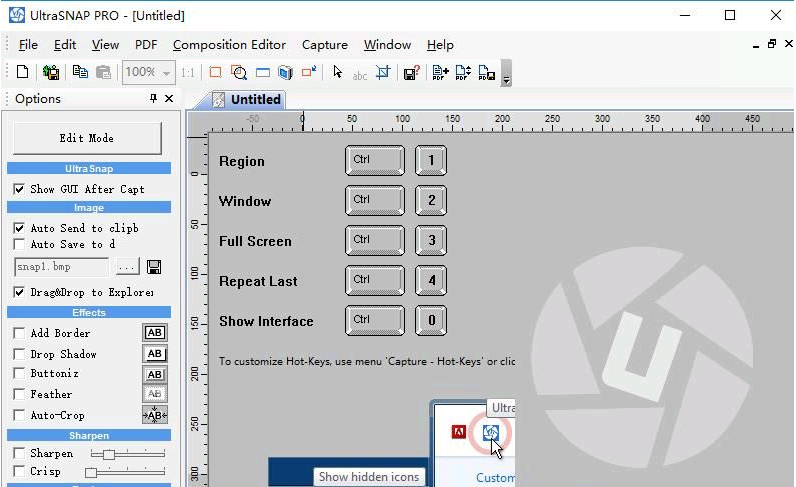
Task: Click the magnifier capture toolbar icon
Action: point(239,72)
